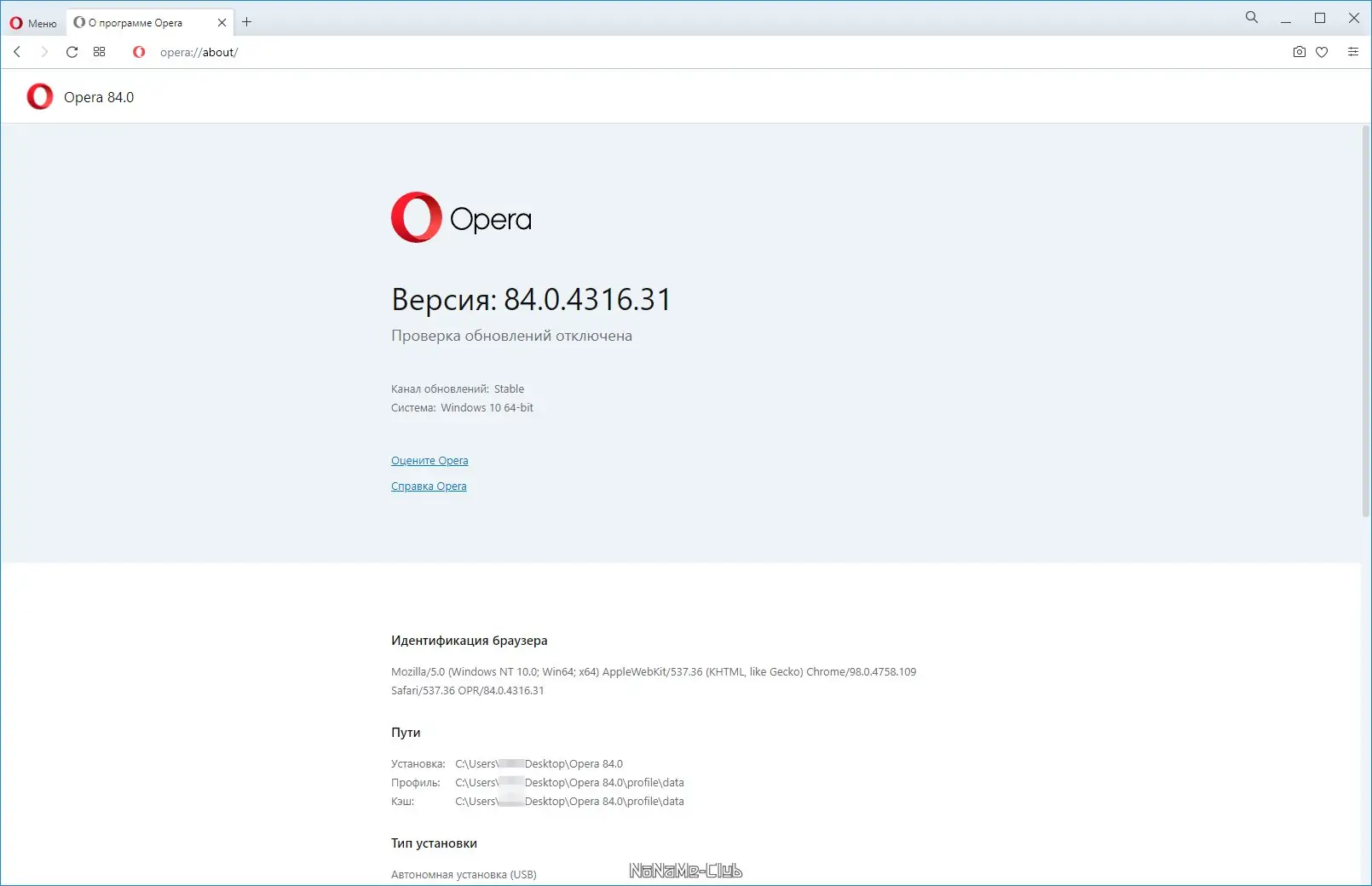The width and height of the screenshot is (1372, 886).
Task: Open the Opera Меню menu
Action: point(32,22)
